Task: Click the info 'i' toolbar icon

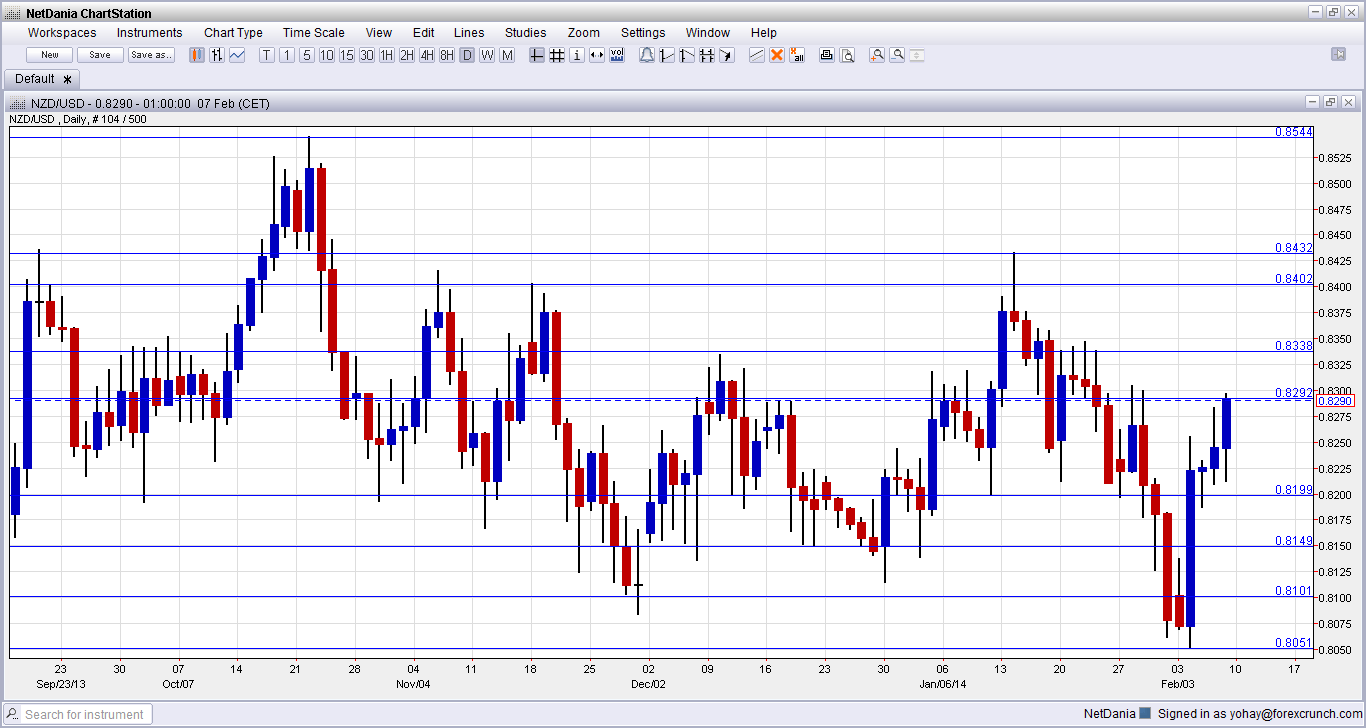Action: 577,55
